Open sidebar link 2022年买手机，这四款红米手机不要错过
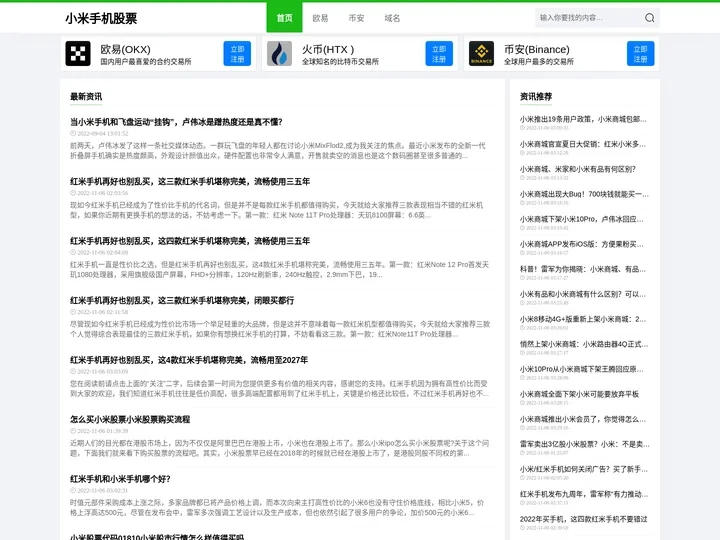 pos(584,519)
